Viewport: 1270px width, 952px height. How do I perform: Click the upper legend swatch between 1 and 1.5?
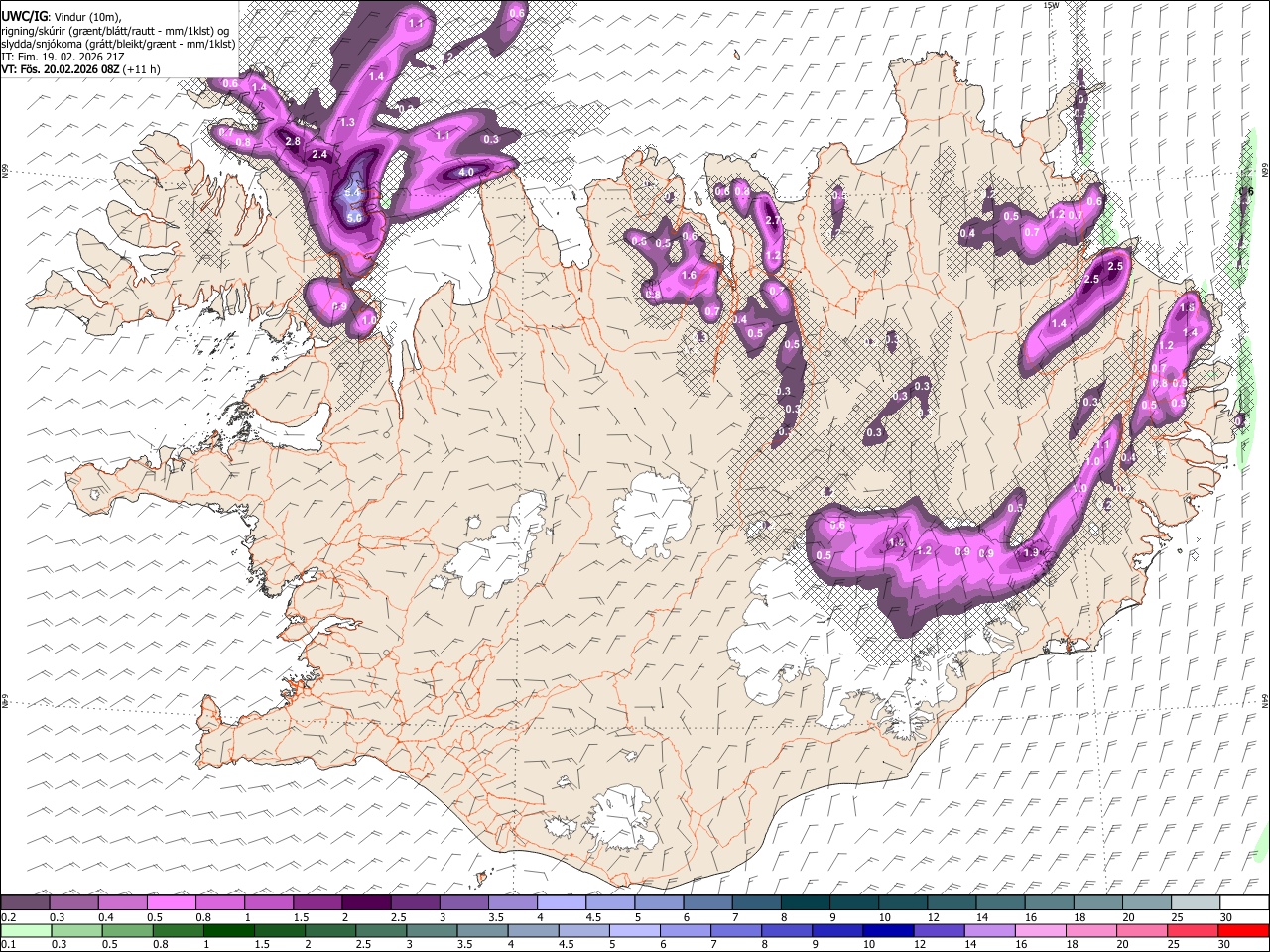tap(269, 902)
